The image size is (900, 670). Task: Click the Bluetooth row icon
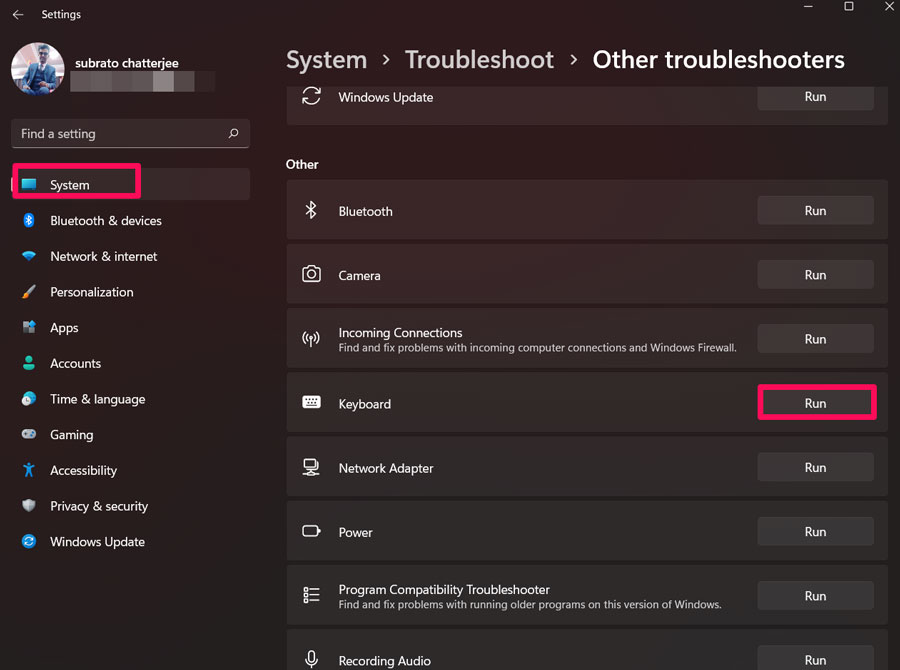[311, 210]
